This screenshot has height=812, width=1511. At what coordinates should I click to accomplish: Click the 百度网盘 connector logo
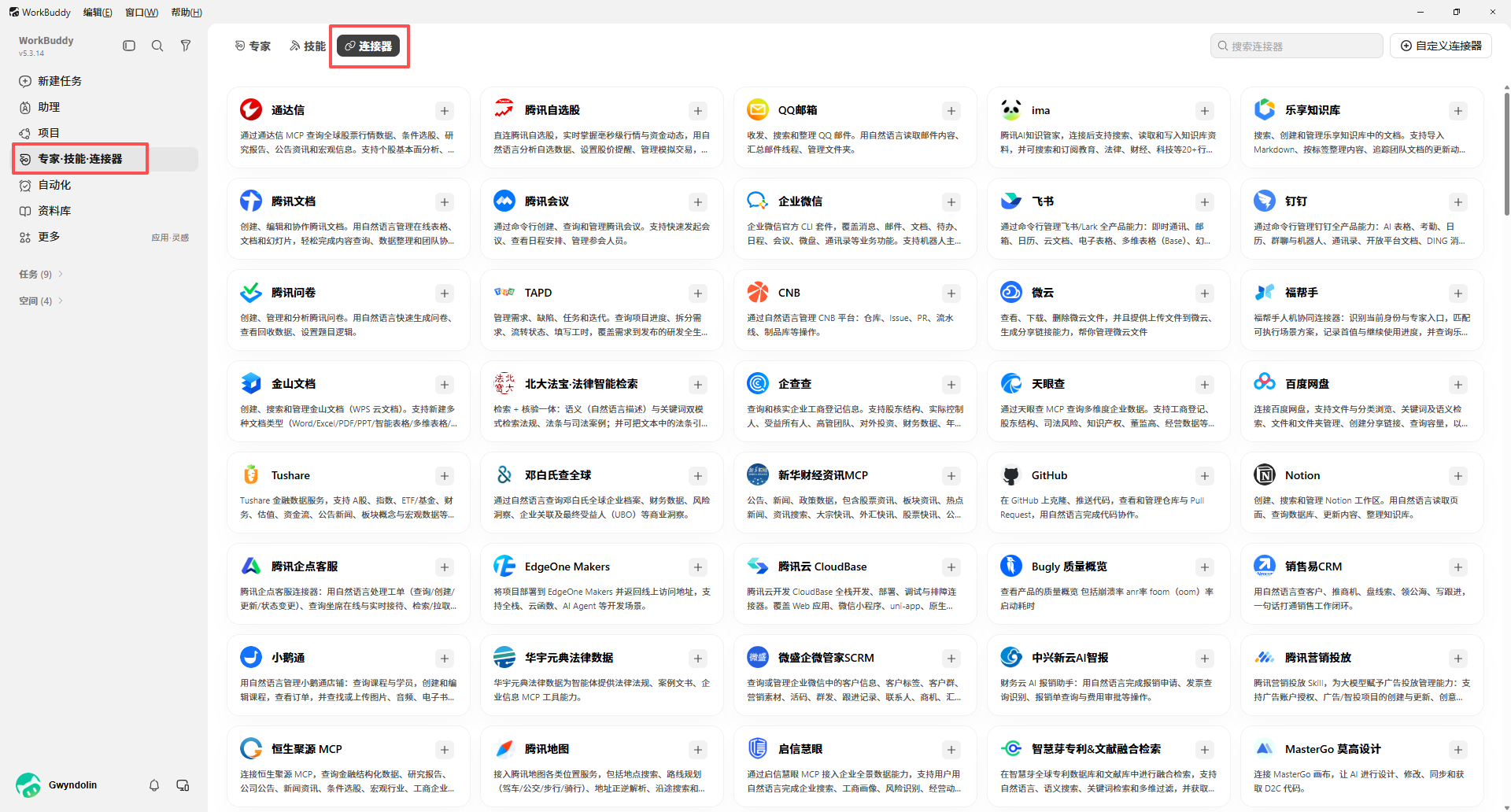pos(1265,383)
